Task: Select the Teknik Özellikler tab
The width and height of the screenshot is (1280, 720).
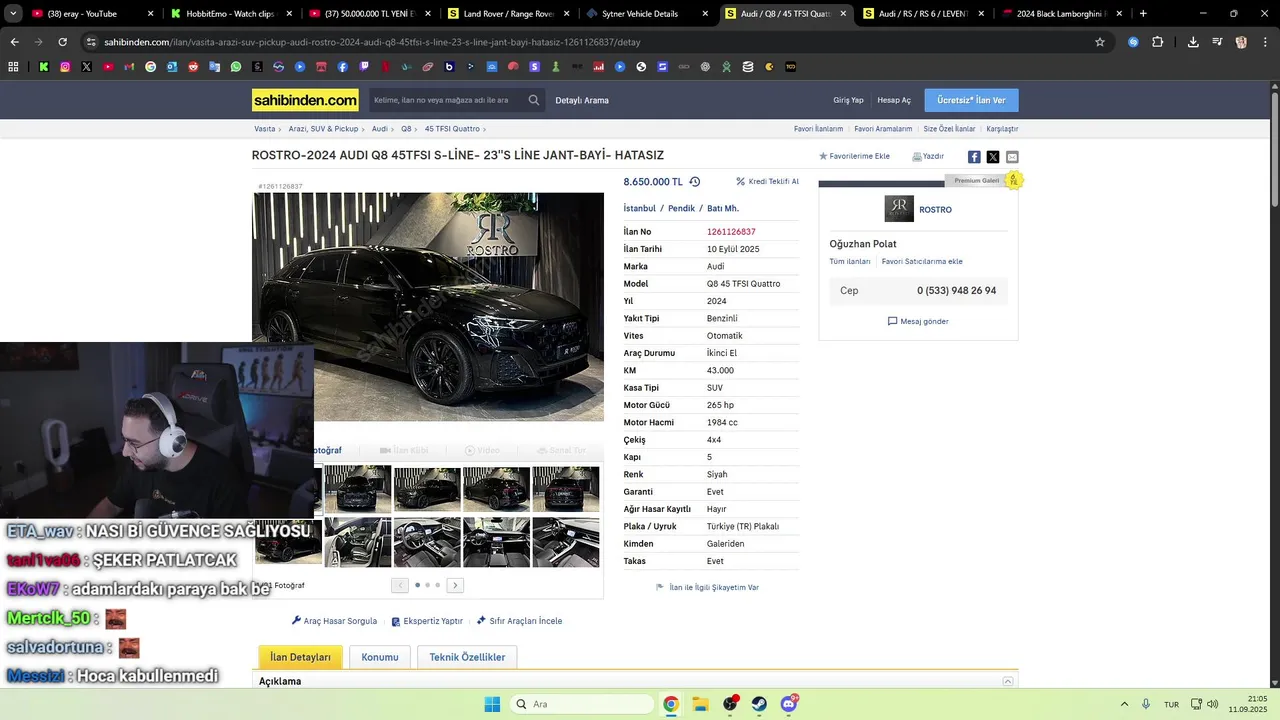Action: click(x=467, y=657)
